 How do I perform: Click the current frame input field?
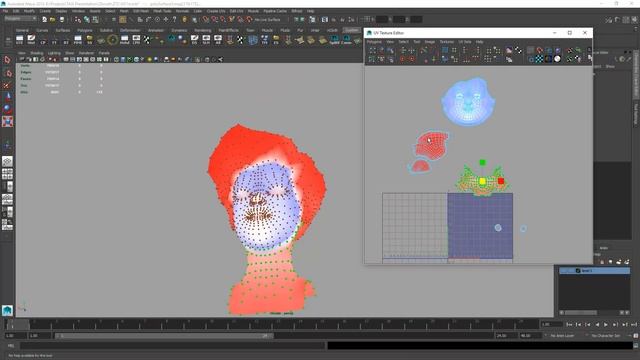(551, 324)
